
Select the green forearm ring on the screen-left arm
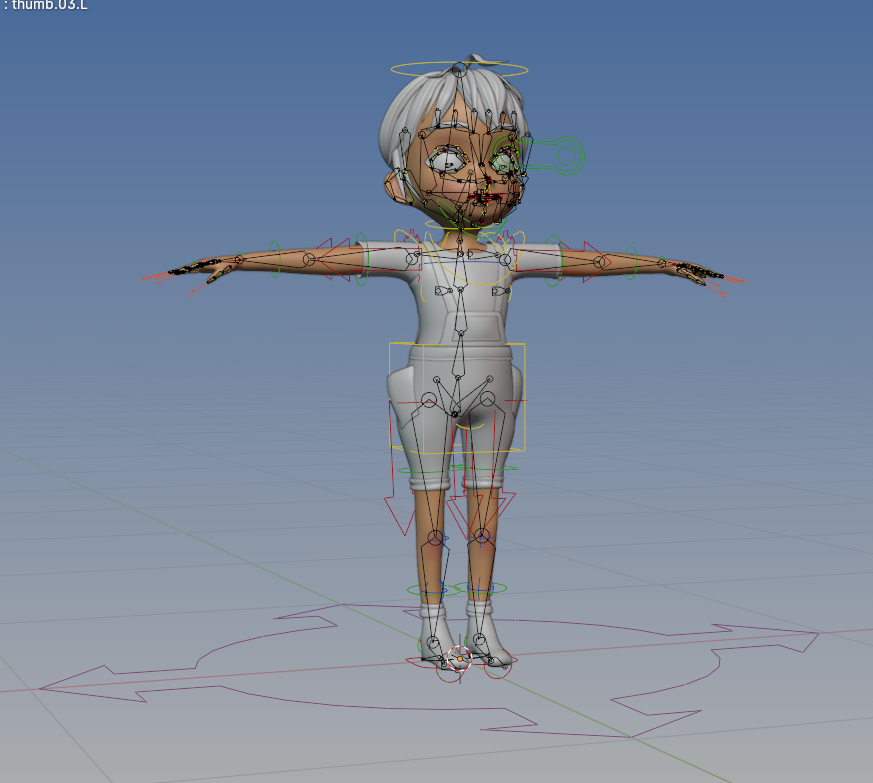[274, 260]
